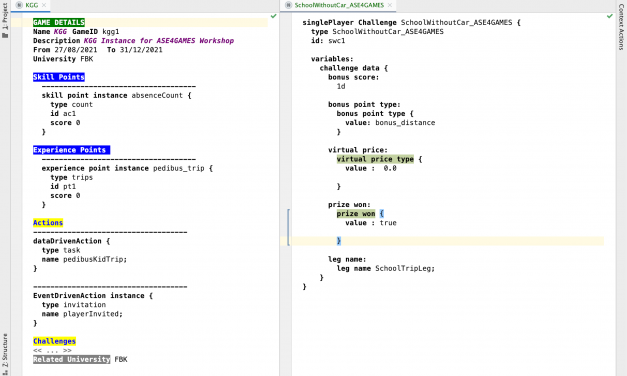627x376 pixels.
Task: Click the Skill Points section header
Action: (x=59, y=77)
